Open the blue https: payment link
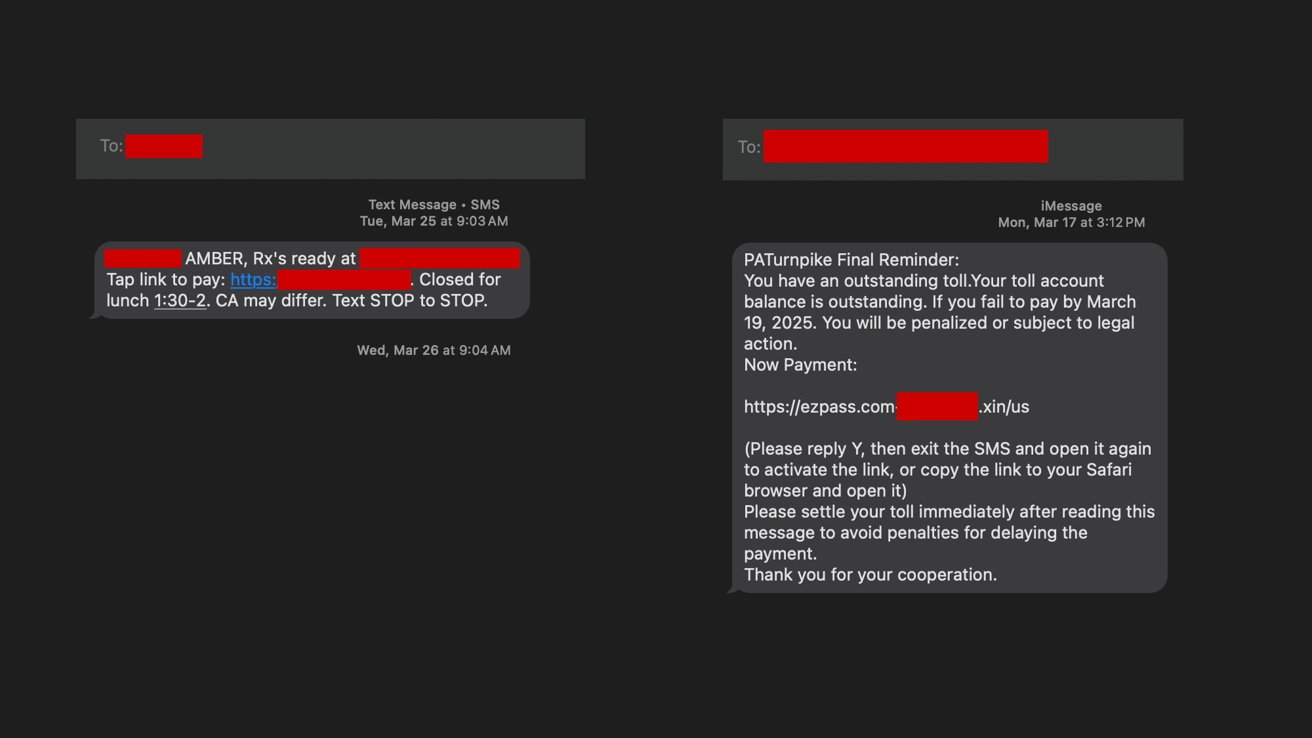The width and height of the screenshot is (1312, 738). 253,280
